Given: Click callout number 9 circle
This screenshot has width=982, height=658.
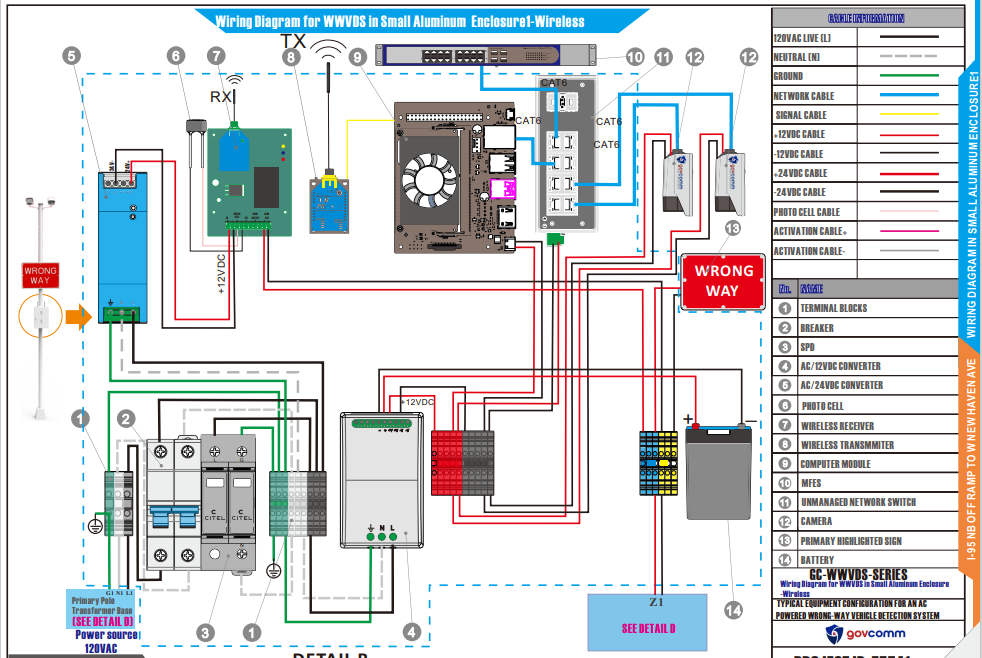Looking at the screenshot, I should click(x=357, y=58).
